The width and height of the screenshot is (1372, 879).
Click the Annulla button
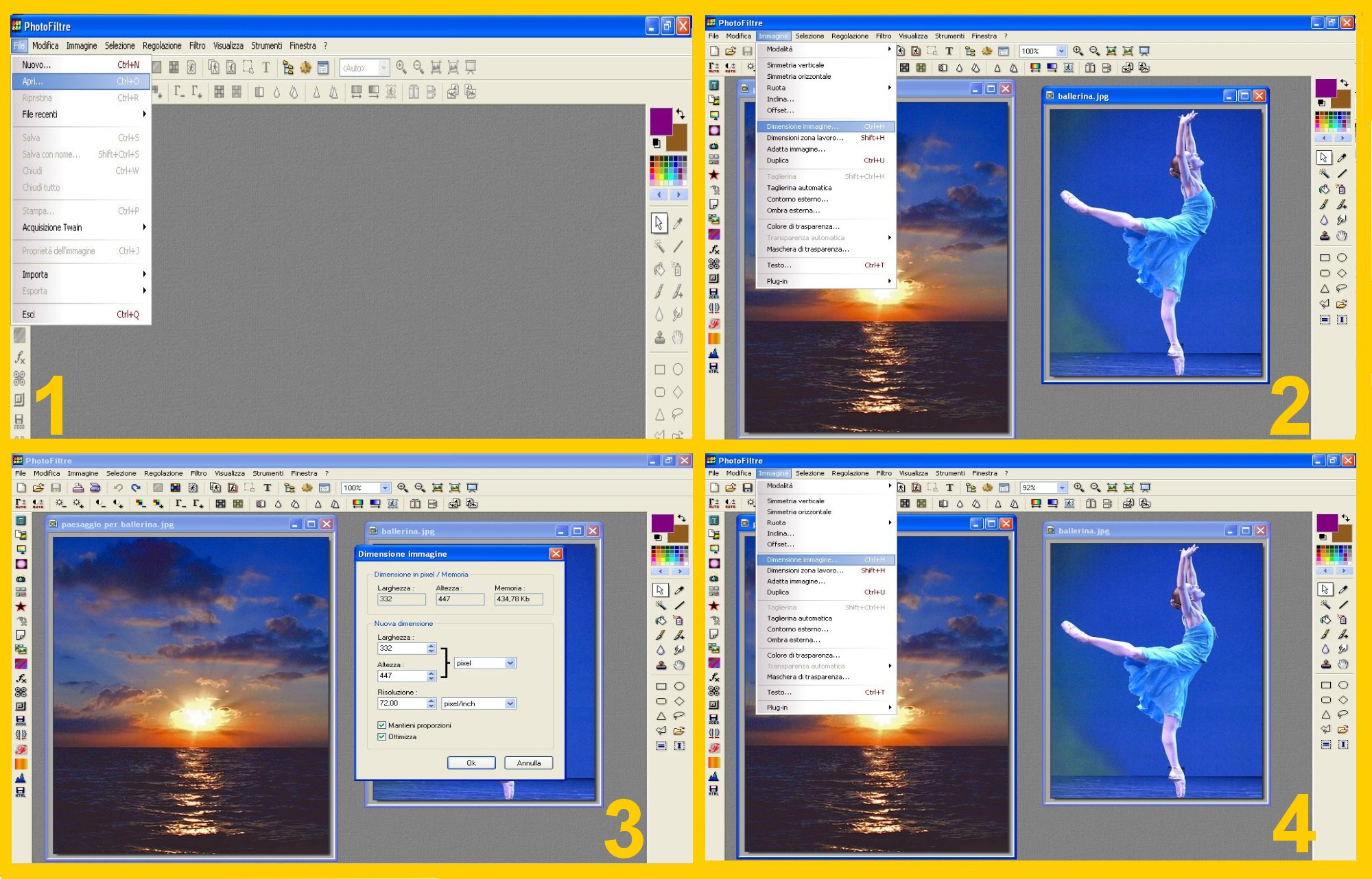(528, 762)
